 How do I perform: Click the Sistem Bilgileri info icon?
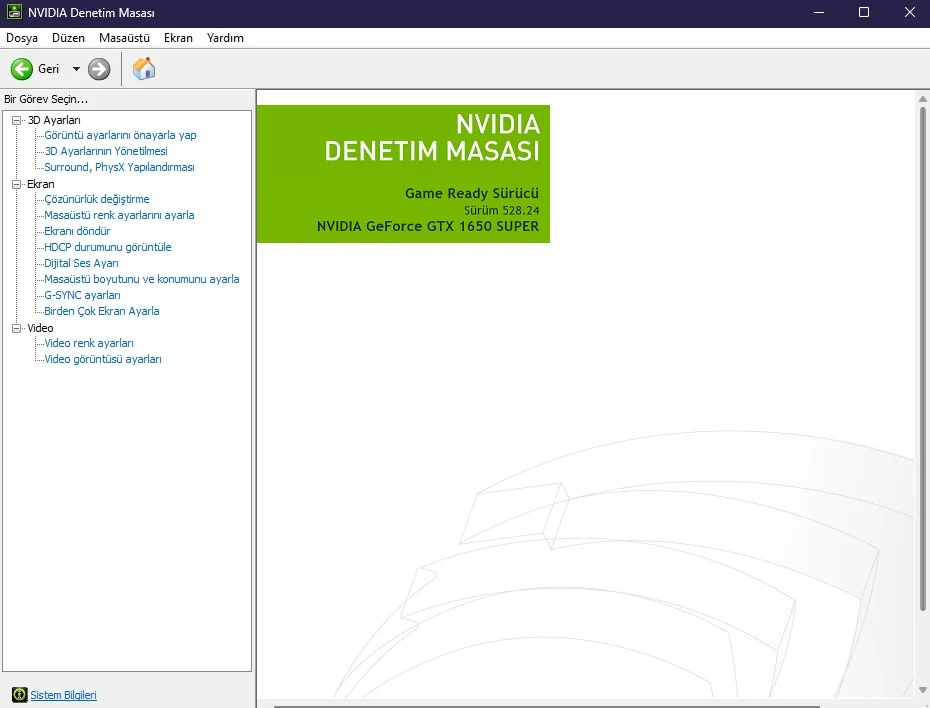[x=19, y=695]
